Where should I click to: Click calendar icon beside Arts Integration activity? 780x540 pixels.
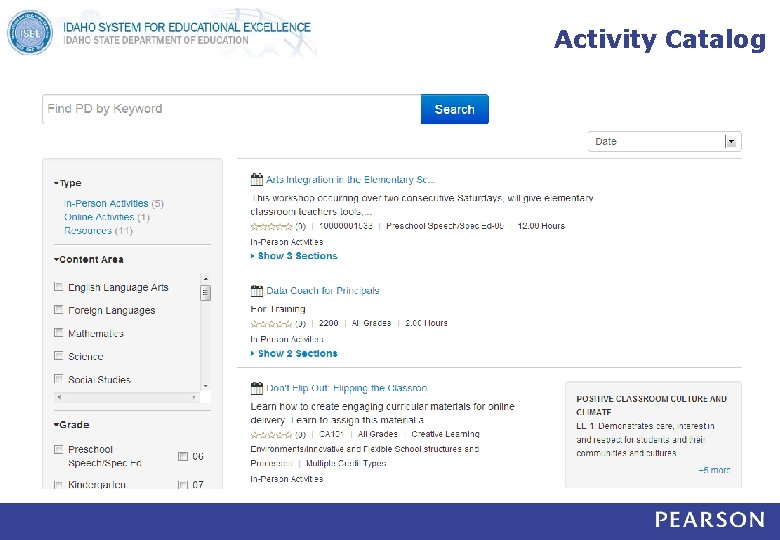click(257, 179)
